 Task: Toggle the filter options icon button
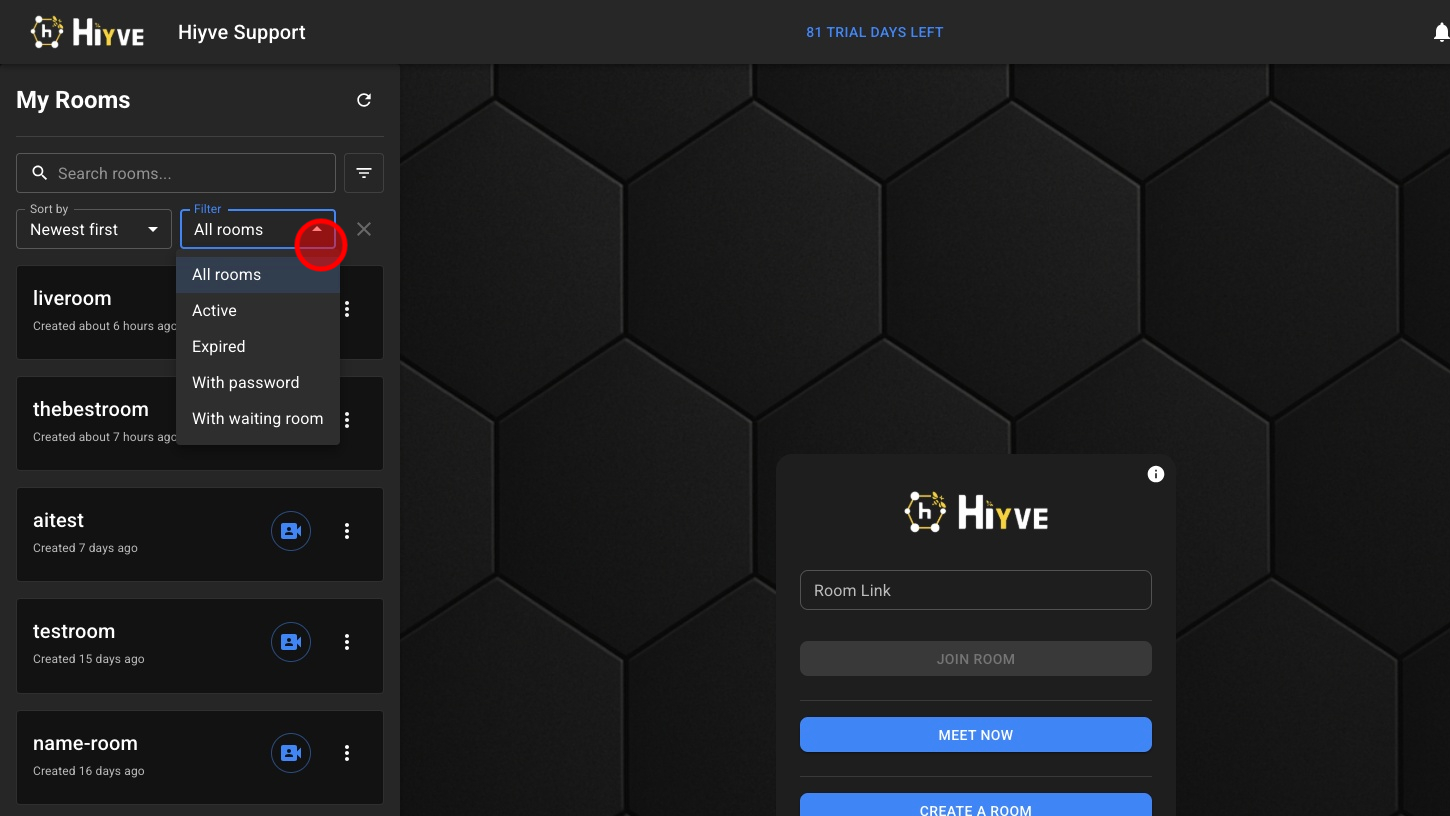364,173
